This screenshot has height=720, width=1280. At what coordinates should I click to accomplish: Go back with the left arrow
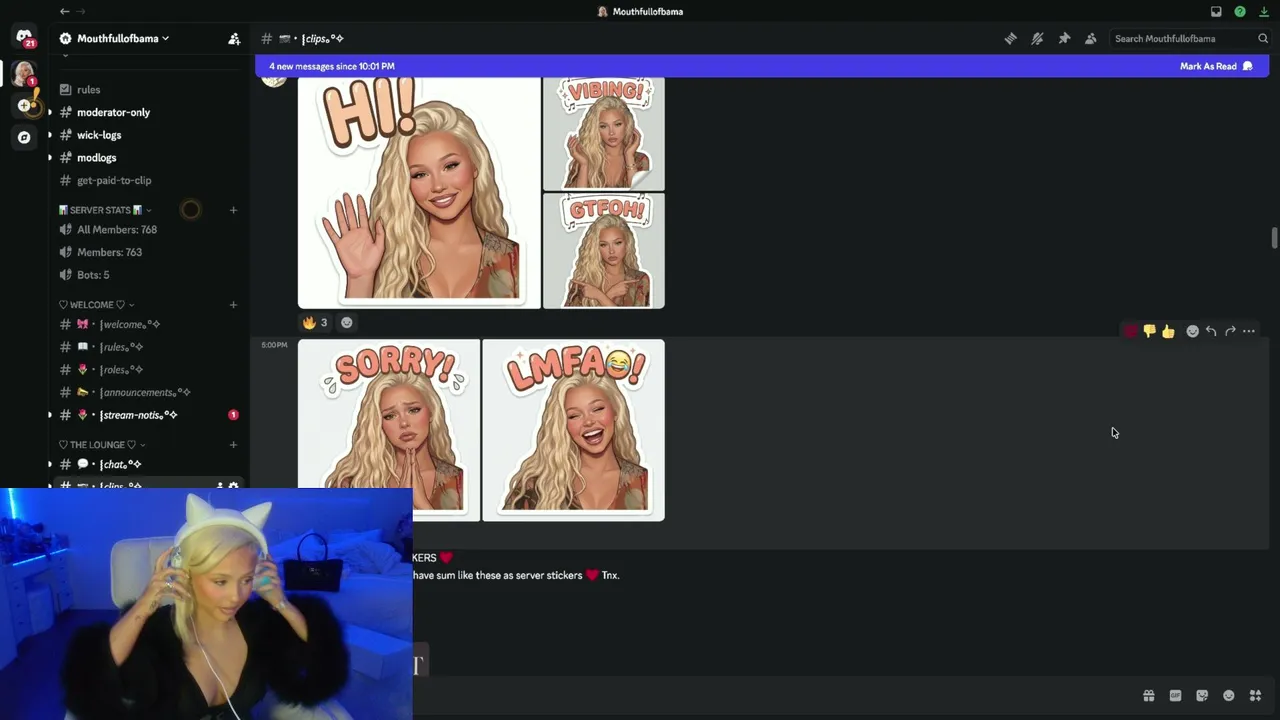65,11
